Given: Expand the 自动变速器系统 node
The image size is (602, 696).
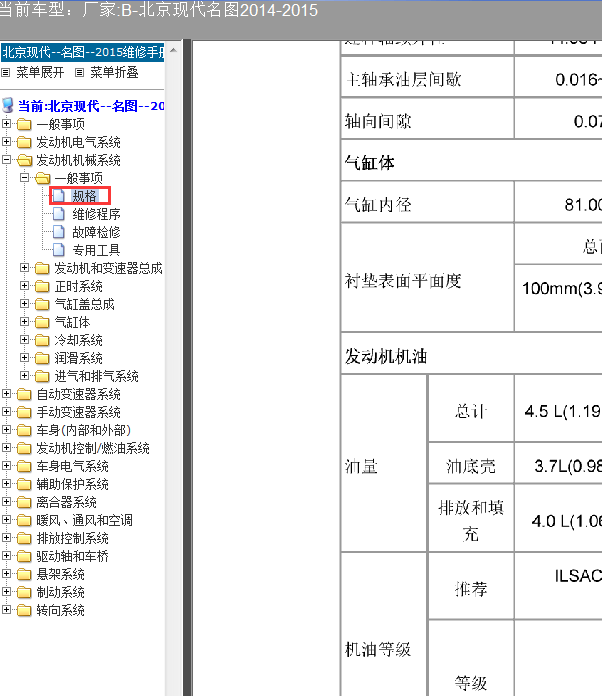Looking at the screenshot, I should (6, 394).
